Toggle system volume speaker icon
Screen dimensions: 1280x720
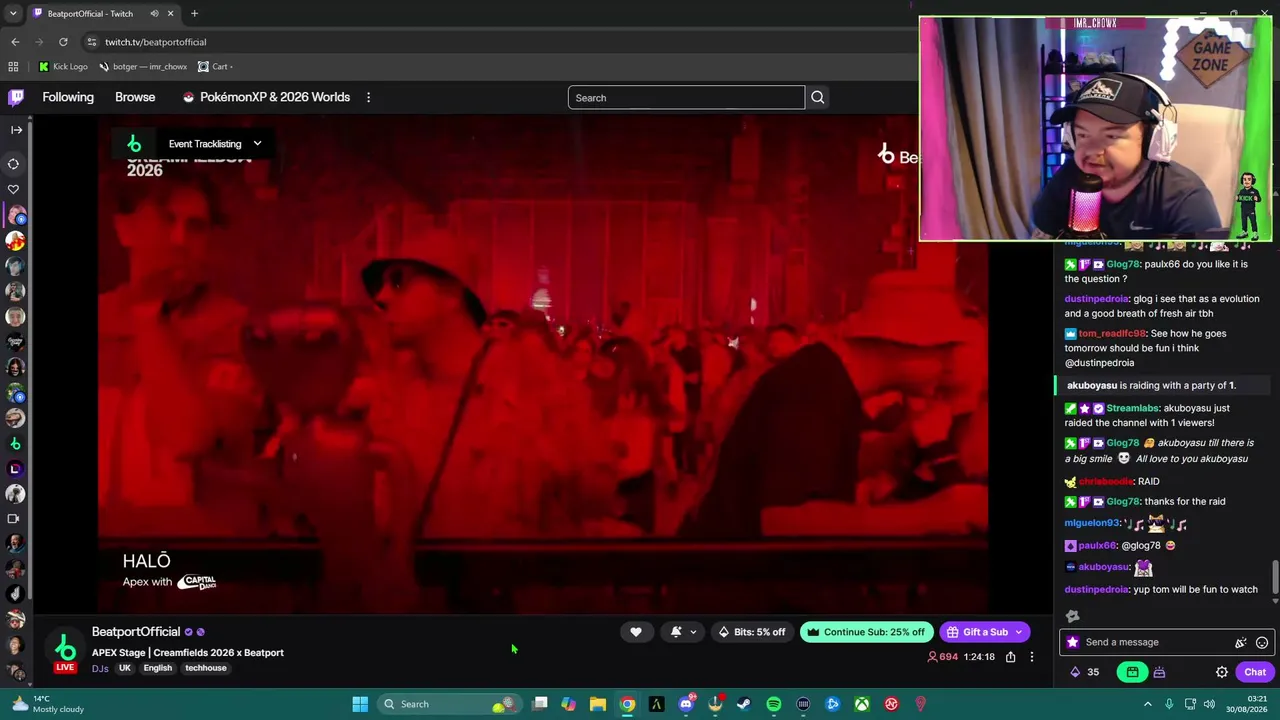click(1210, 704)
